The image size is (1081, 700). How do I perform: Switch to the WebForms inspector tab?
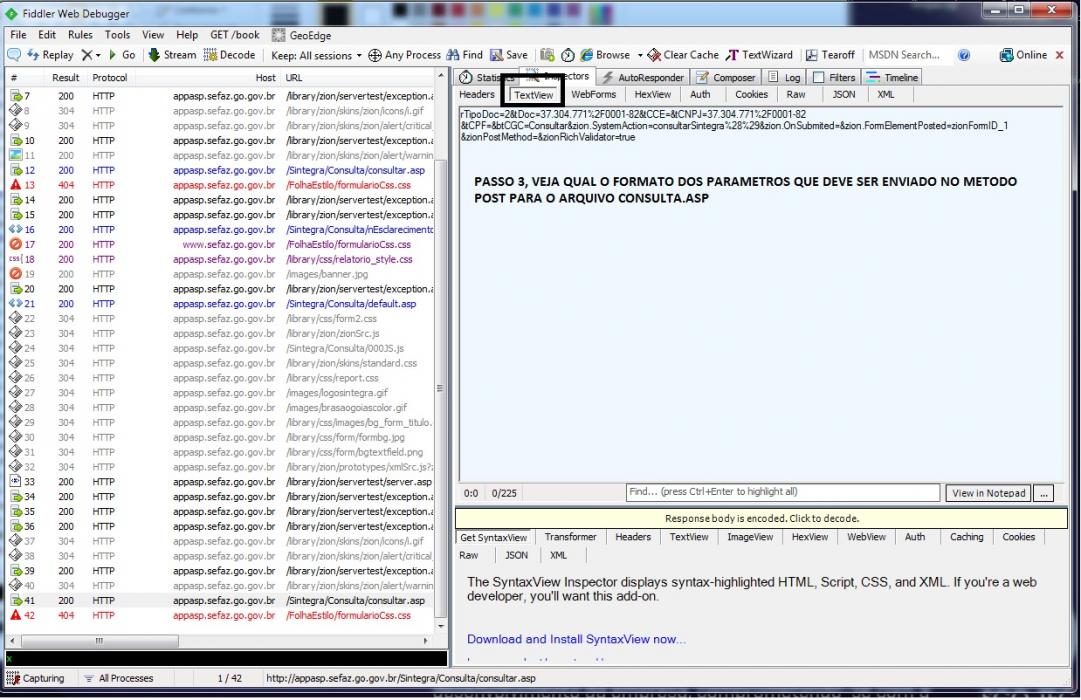click(593, 94)
